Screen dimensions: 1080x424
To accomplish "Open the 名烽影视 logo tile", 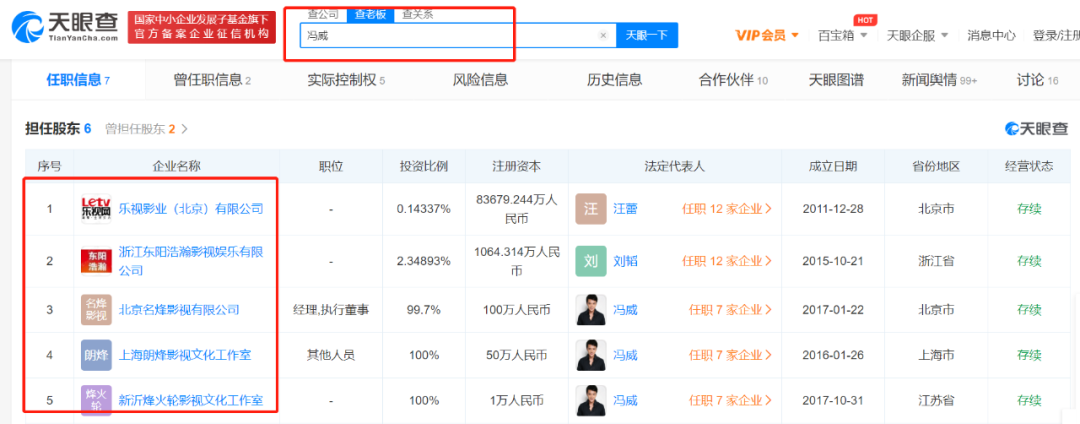I will 96,310.
